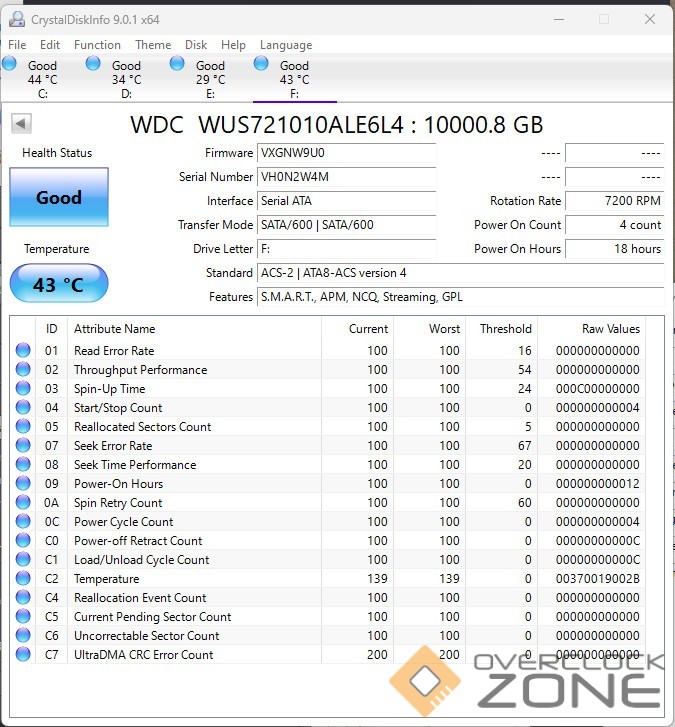Screen dimensions: 675x727
Task: Click the status icon for Reallocation Event Count
Action: (23, 597)
